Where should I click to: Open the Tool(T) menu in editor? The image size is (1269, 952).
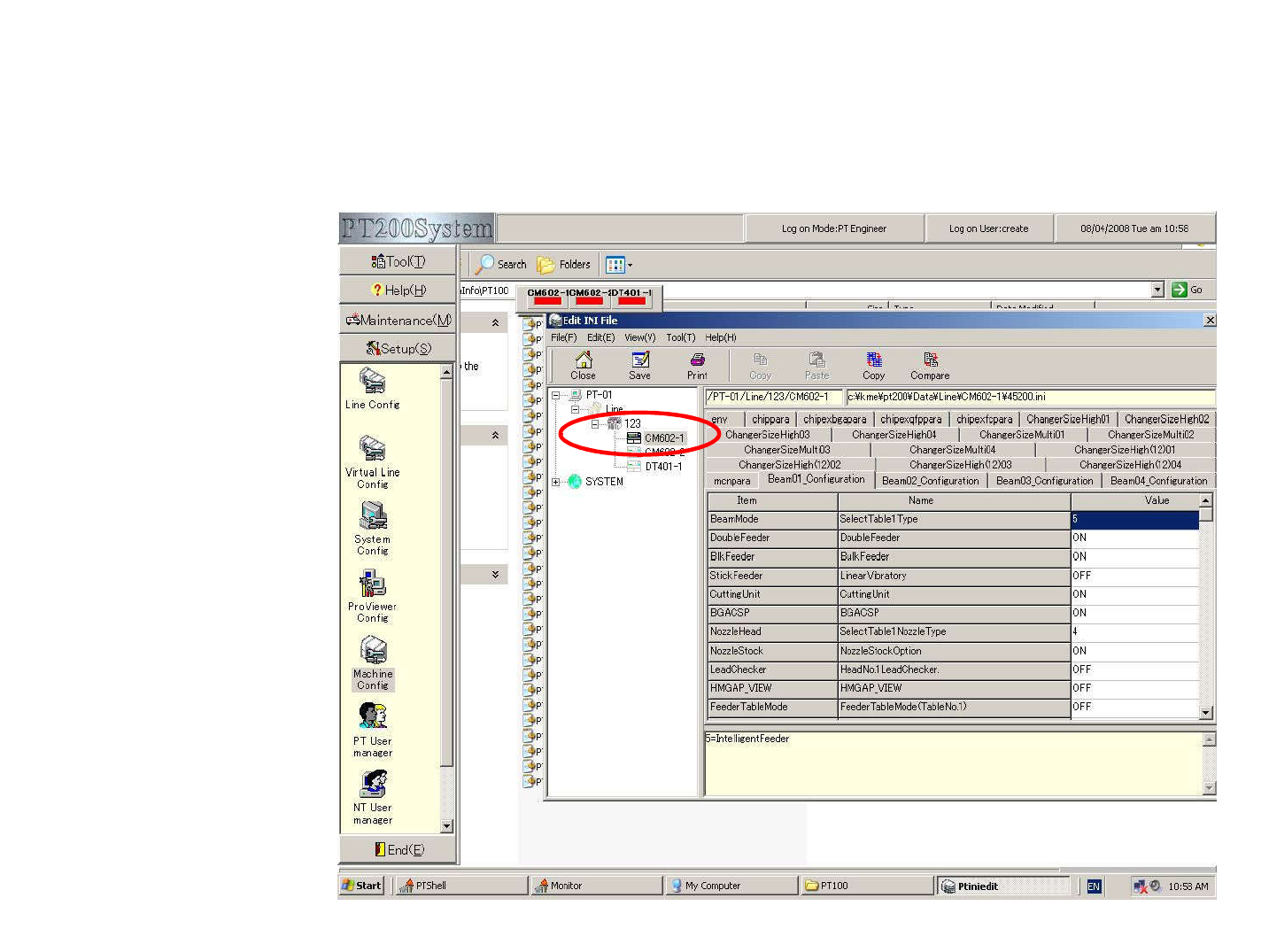point(680,337)
